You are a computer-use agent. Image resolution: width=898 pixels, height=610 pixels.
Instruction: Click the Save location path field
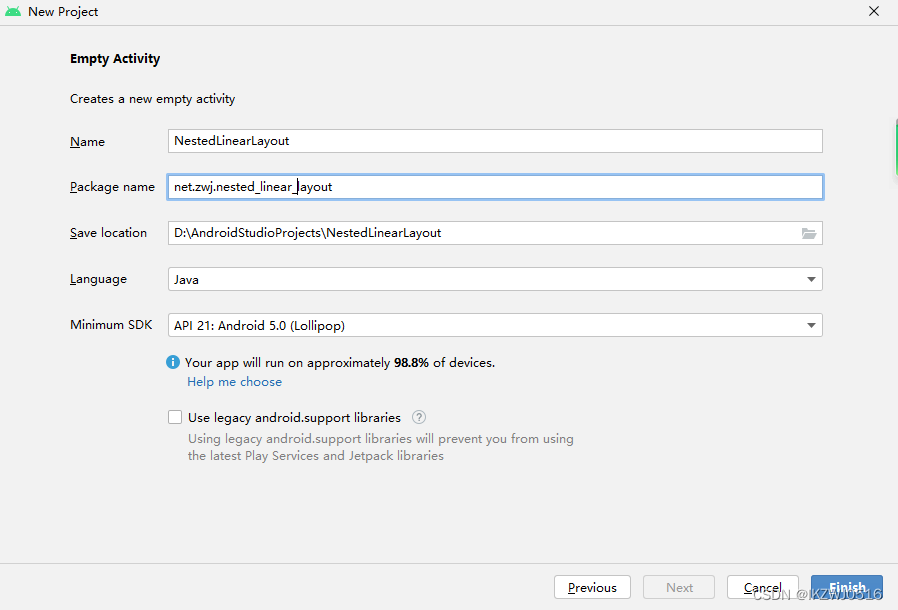coord(495,233)
